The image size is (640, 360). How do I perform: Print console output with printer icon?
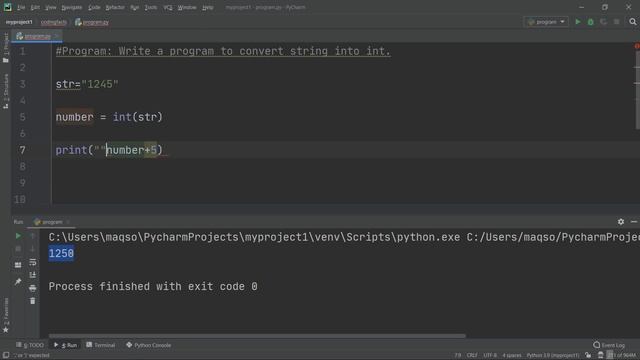[33, 288]
